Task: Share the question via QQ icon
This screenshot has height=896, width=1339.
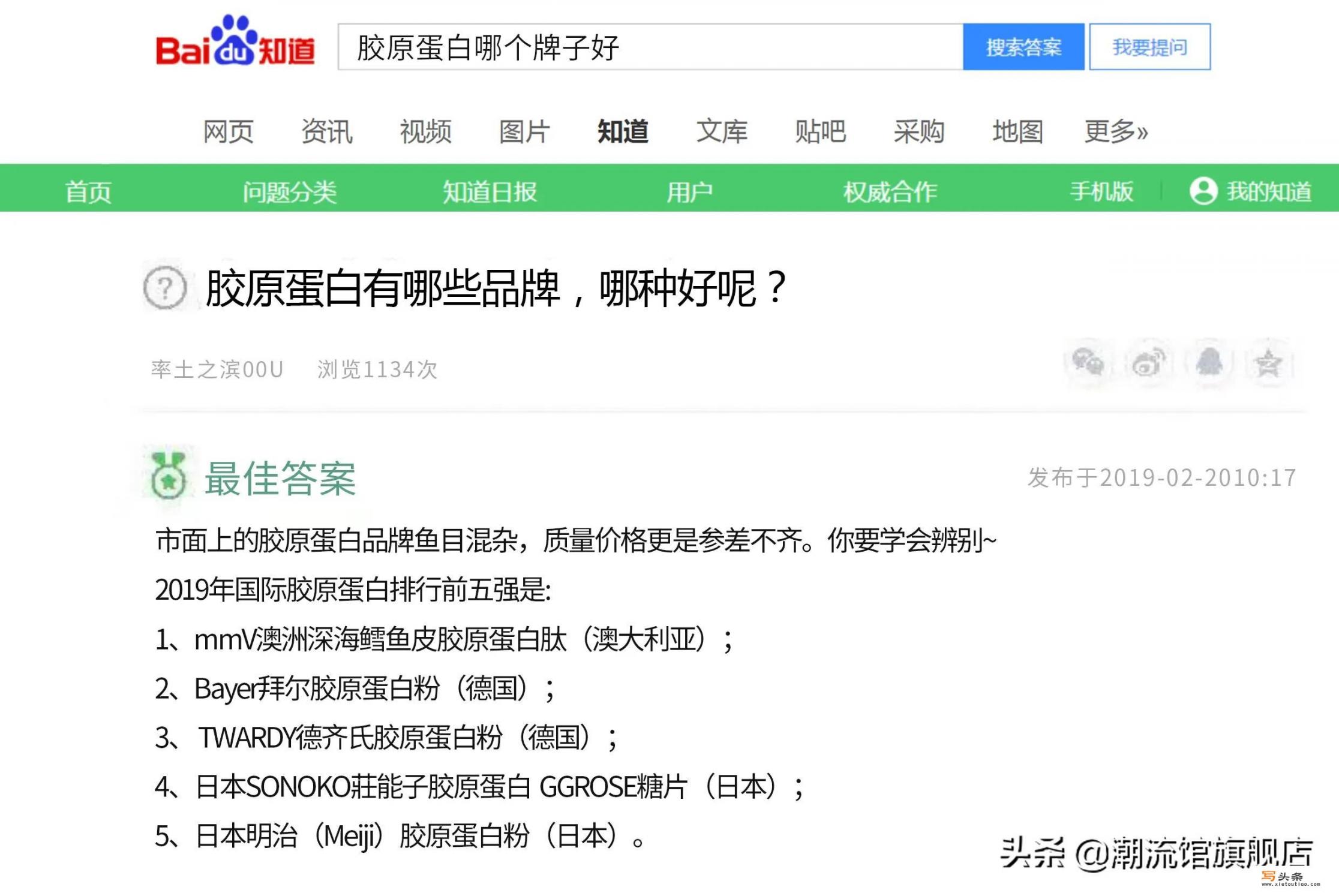Action: point(1209,362)
